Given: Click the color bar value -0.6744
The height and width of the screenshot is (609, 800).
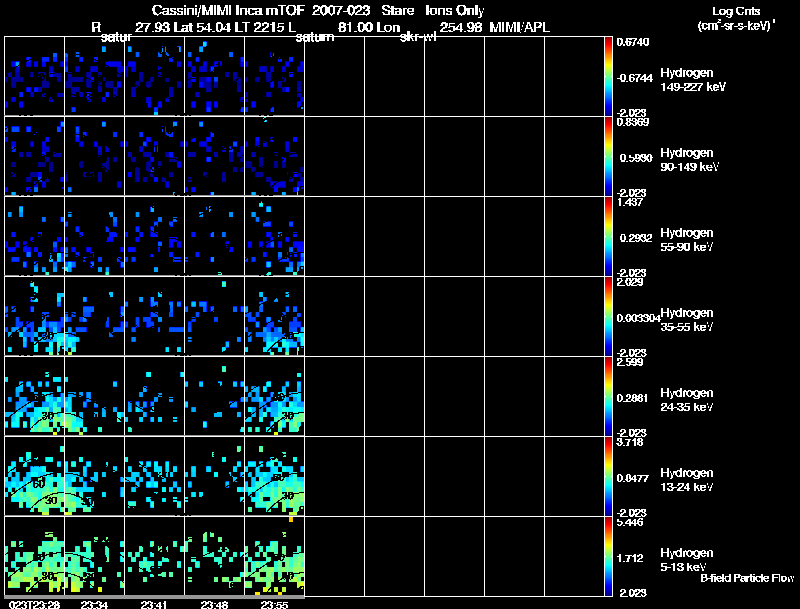Looking at the screenshot, I should 635,78.
